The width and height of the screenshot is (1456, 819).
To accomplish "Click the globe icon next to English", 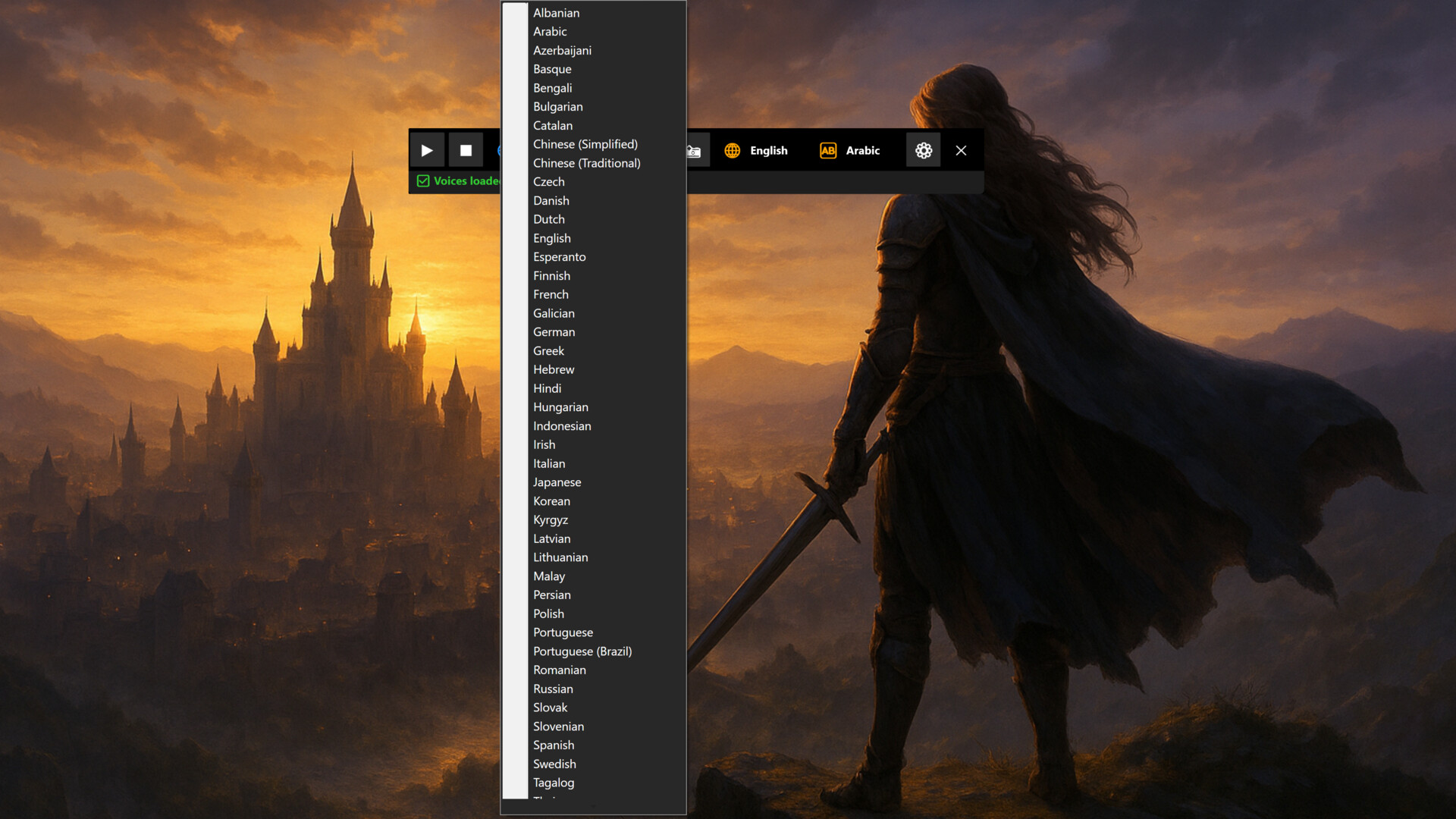I will pyautogui.click(x=733, y=150).
